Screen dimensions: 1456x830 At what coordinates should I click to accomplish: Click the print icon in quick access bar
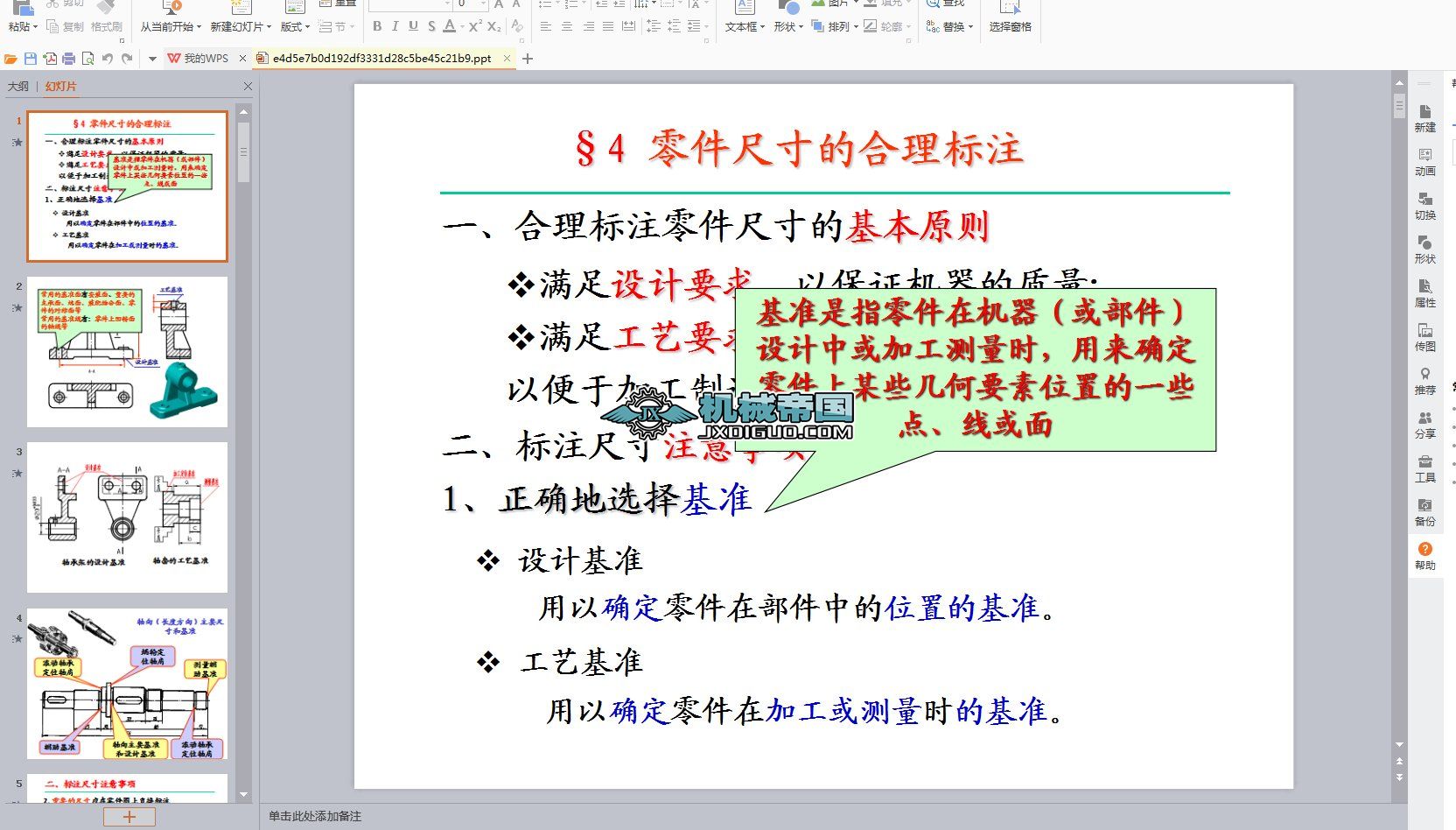coord(68,59)
